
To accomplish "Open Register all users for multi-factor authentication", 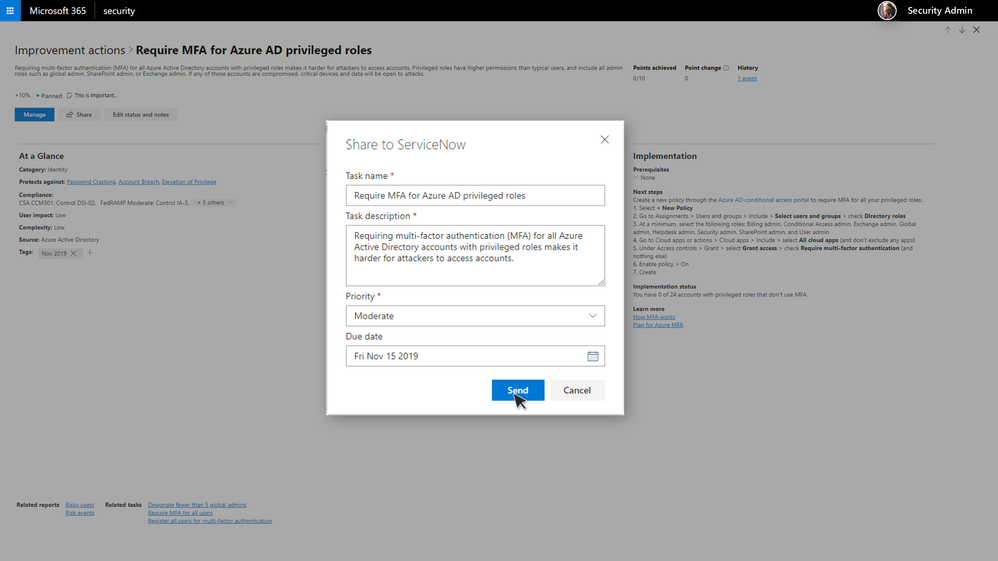I will 209,521.
